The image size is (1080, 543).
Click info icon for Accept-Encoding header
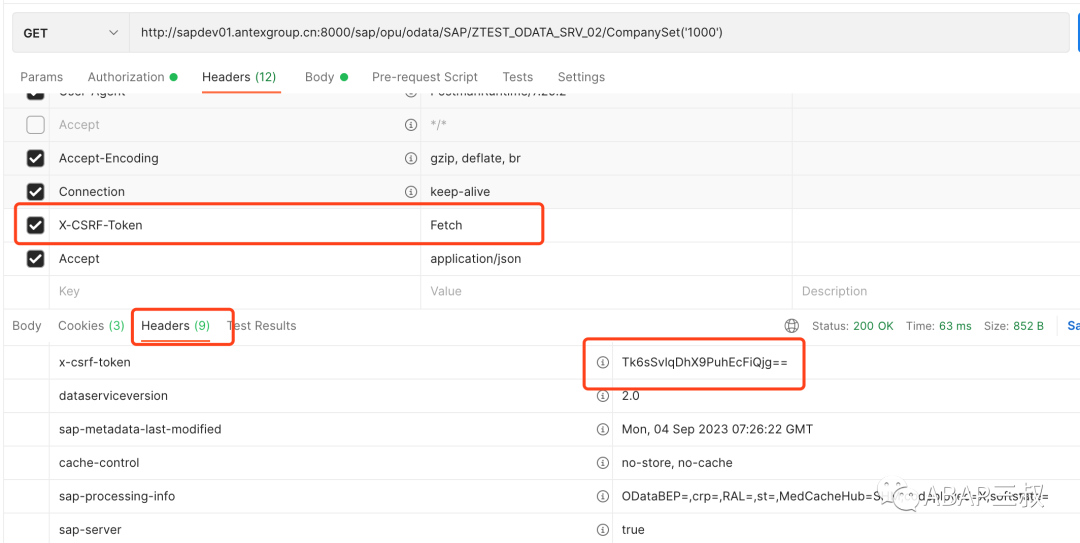coord(411,158)
